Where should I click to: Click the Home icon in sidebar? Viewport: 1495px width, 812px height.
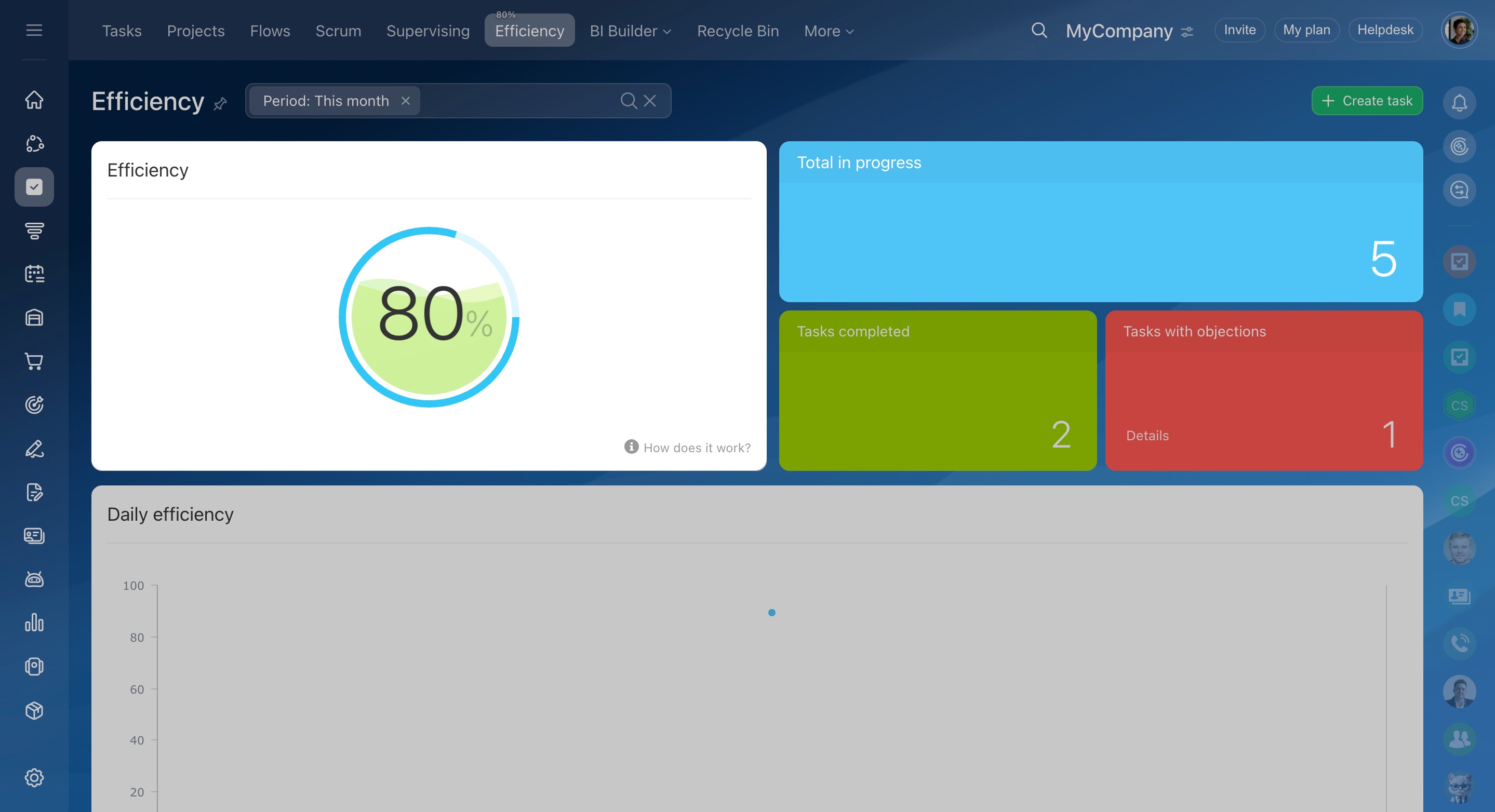pyautogui.click(x=34, y=100)
